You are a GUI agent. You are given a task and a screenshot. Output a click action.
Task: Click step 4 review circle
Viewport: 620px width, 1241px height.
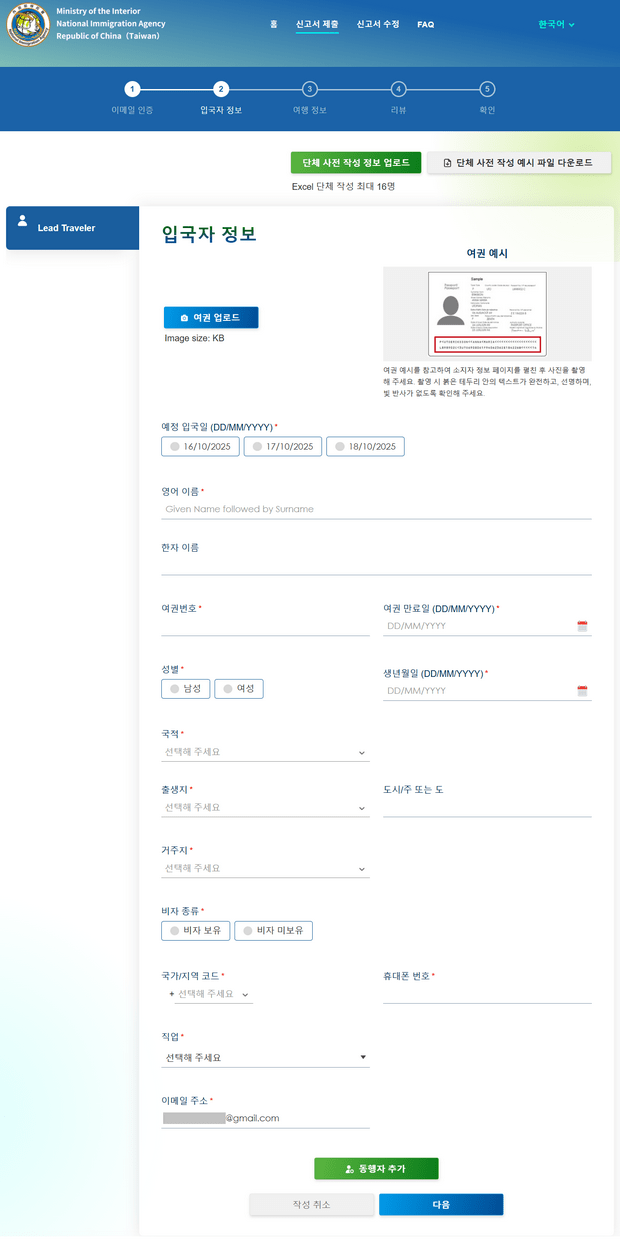(x=398, y=89)
